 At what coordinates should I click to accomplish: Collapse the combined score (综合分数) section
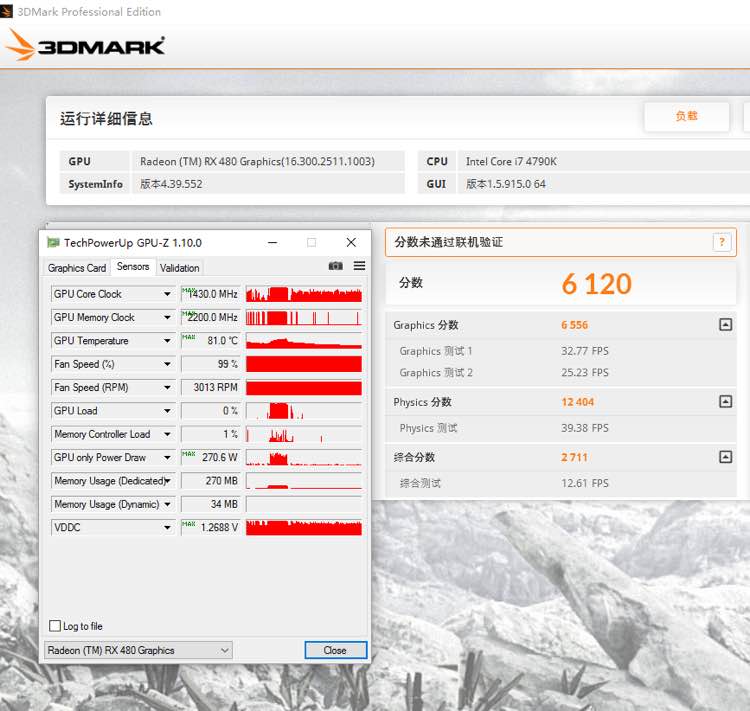tap(725, 457)
